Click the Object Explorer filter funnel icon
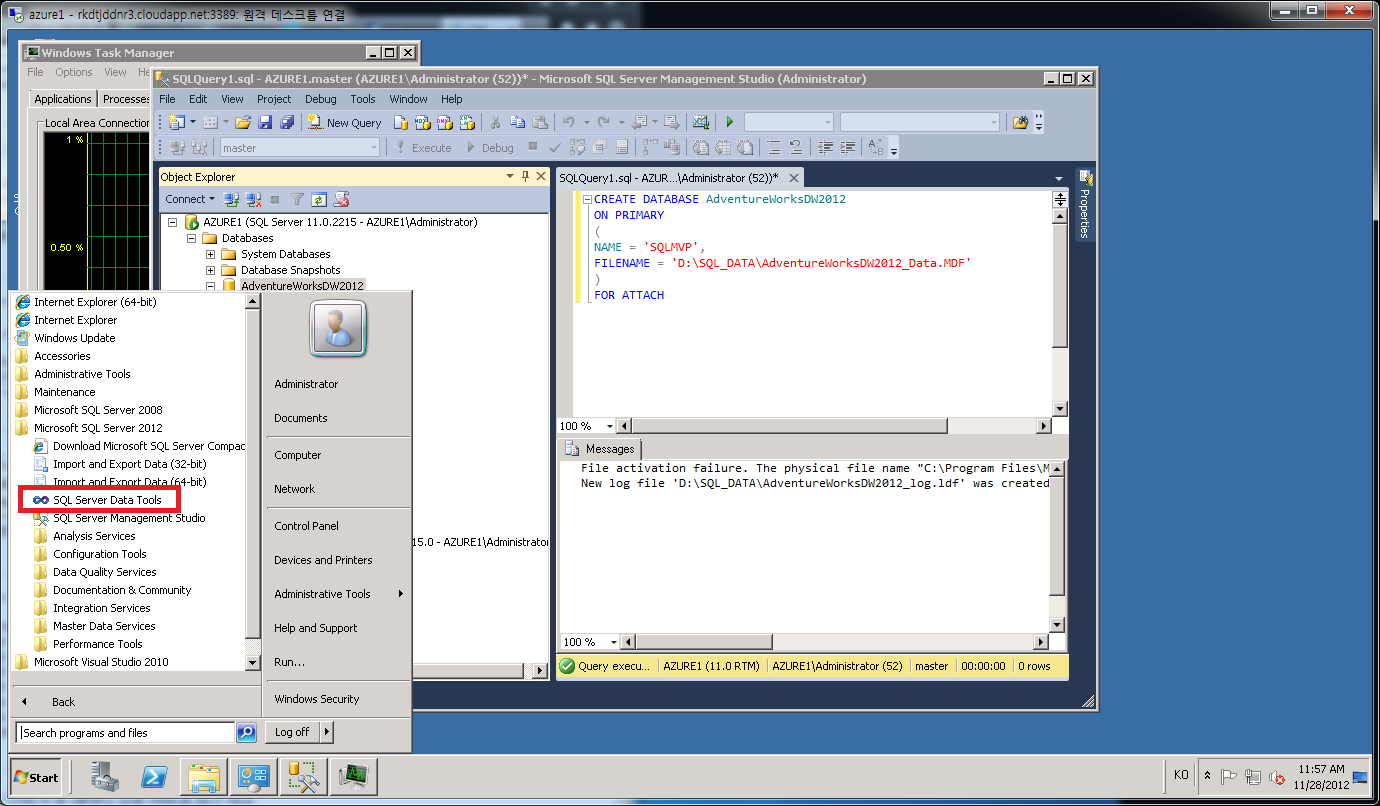 coord(297,199)
